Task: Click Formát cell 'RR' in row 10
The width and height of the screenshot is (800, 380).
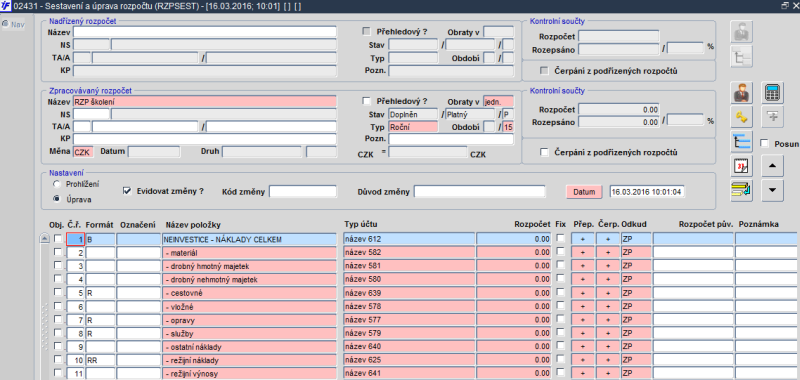Action: (100, 361)
